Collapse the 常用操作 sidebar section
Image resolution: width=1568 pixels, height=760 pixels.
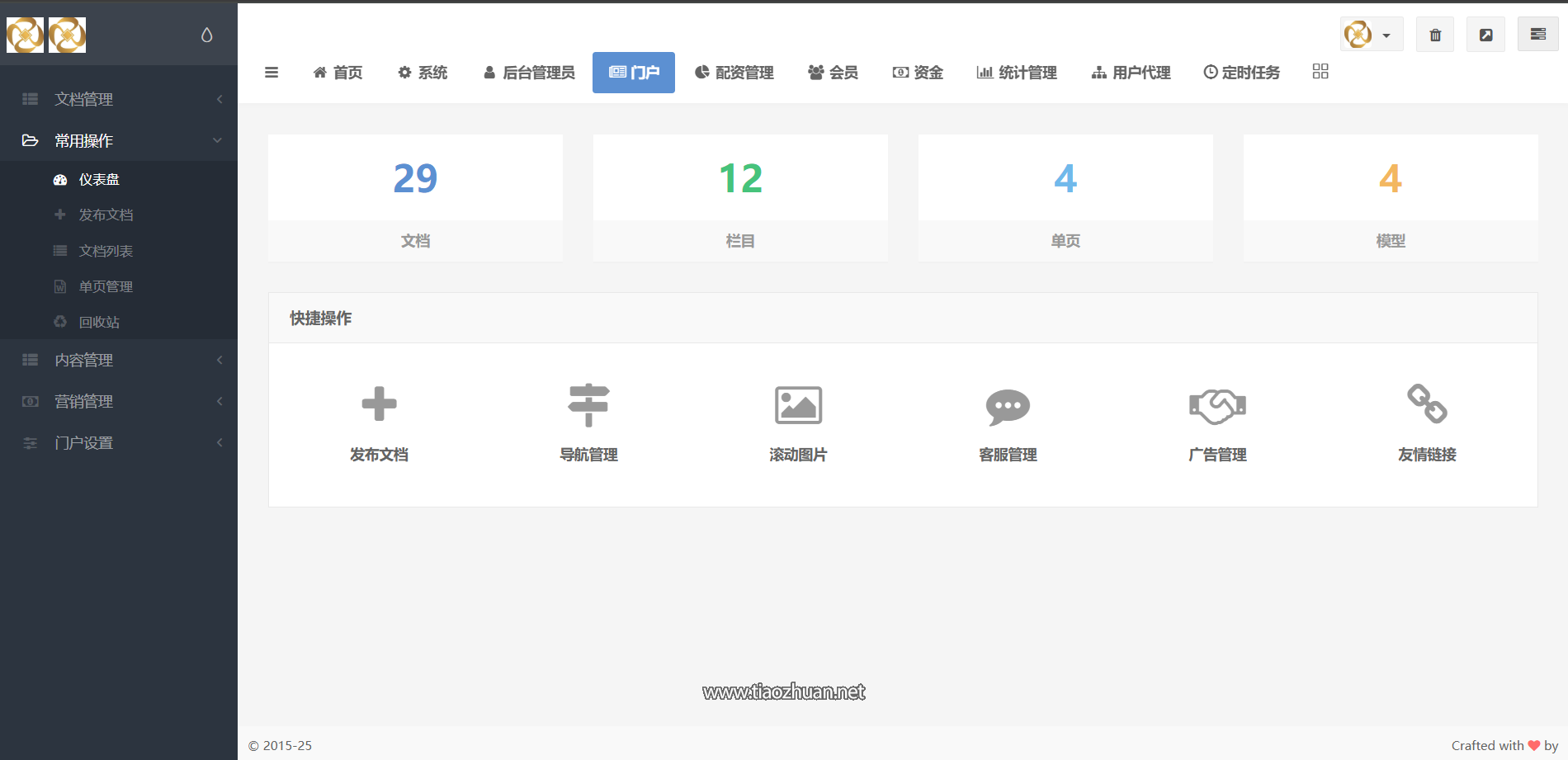(119, 141)
